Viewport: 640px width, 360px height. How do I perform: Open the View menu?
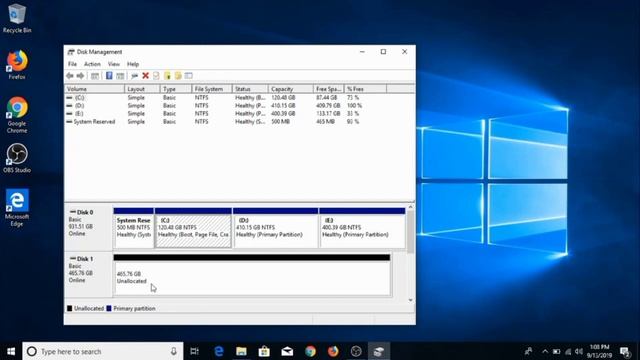114,64
